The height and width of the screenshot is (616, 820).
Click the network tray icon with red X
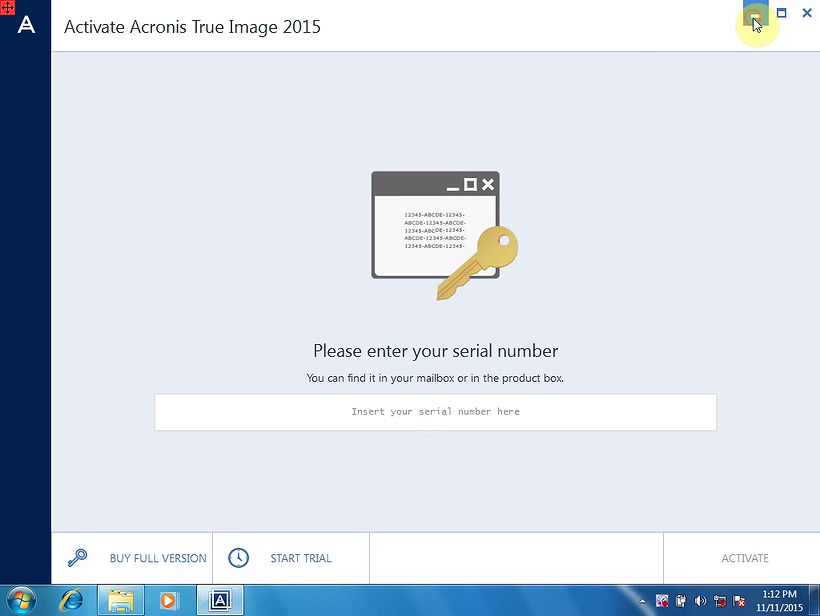720,601
